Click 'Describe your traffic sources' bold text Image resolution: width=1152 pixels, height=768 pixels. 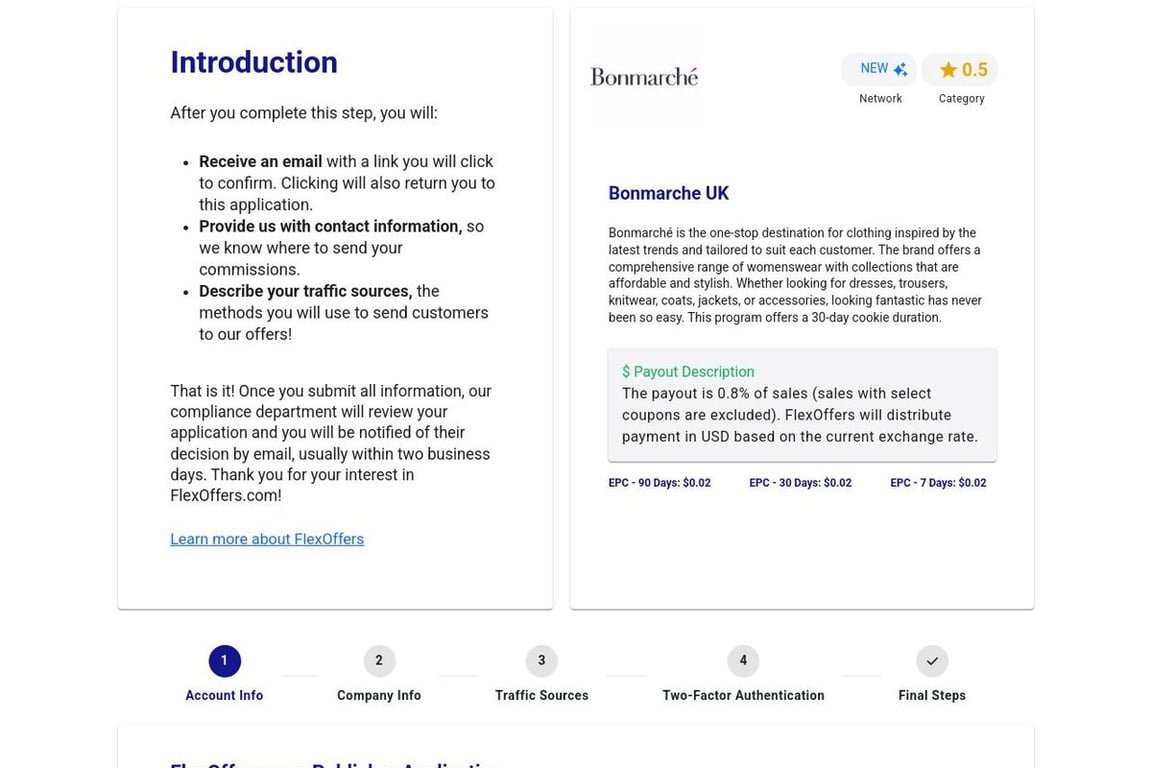(306, 291)
